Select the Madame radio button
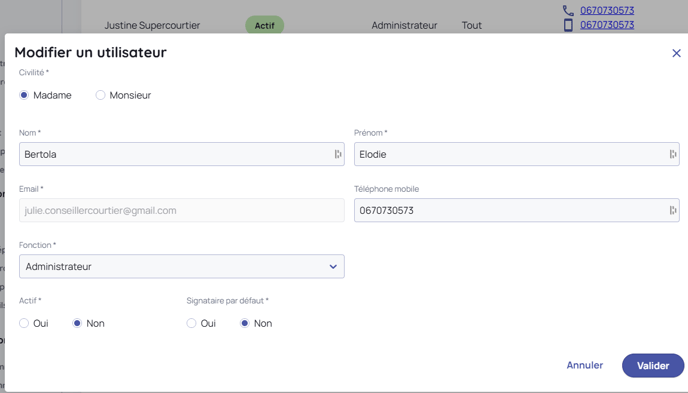 pyautogui.click(x=24, y=95)
